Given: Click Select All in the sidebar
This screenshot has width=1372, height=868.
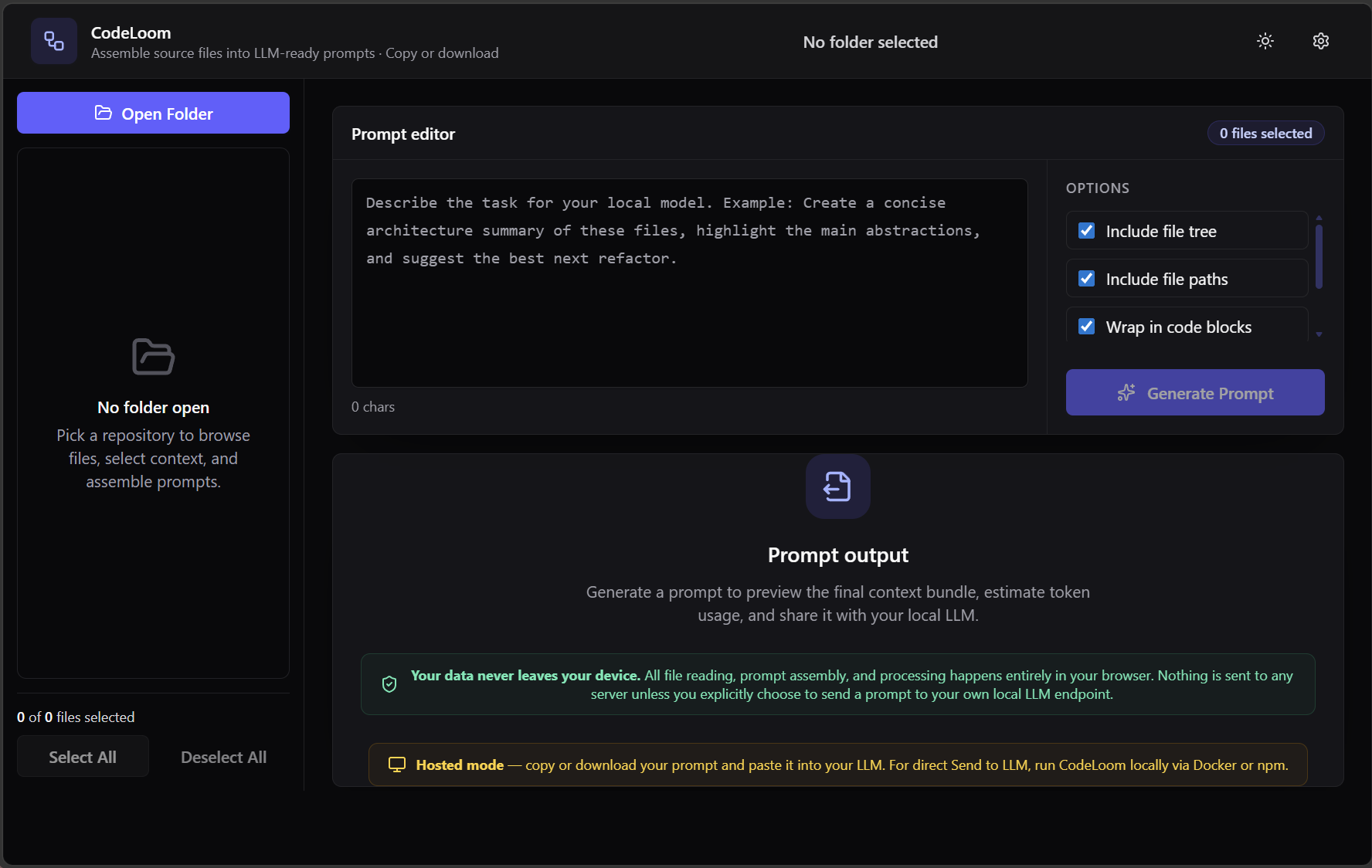Looking at the screenshot, I should pyautogui.click(x=83, y=757).
